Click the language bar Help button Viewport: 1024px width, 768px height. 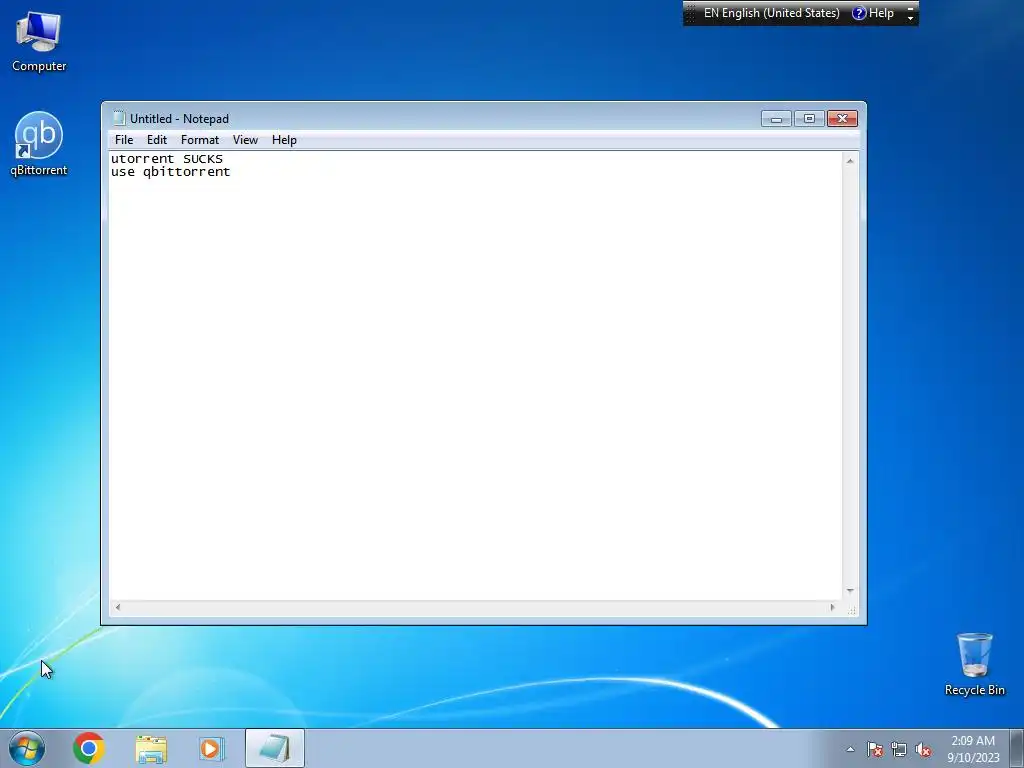(873, 13)
